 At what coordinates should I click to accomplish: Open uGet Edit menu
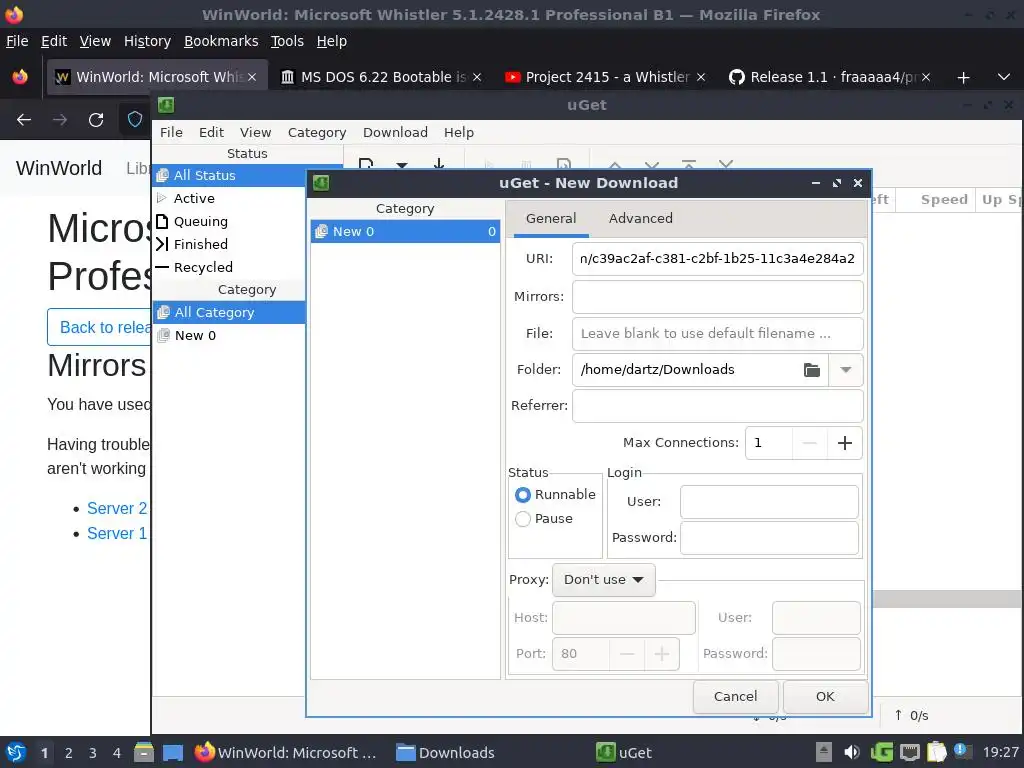click(211, 132)
